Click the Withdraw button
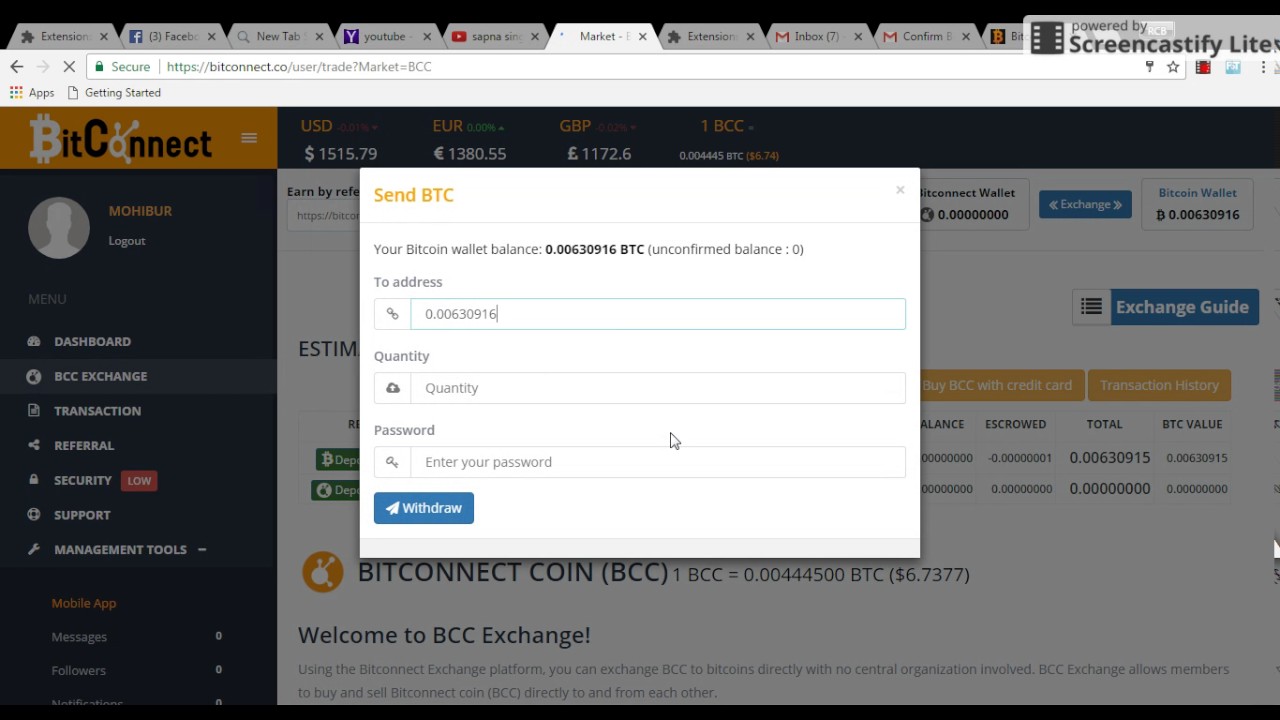Screen dimensions: 1280x720 pos(424,508)
